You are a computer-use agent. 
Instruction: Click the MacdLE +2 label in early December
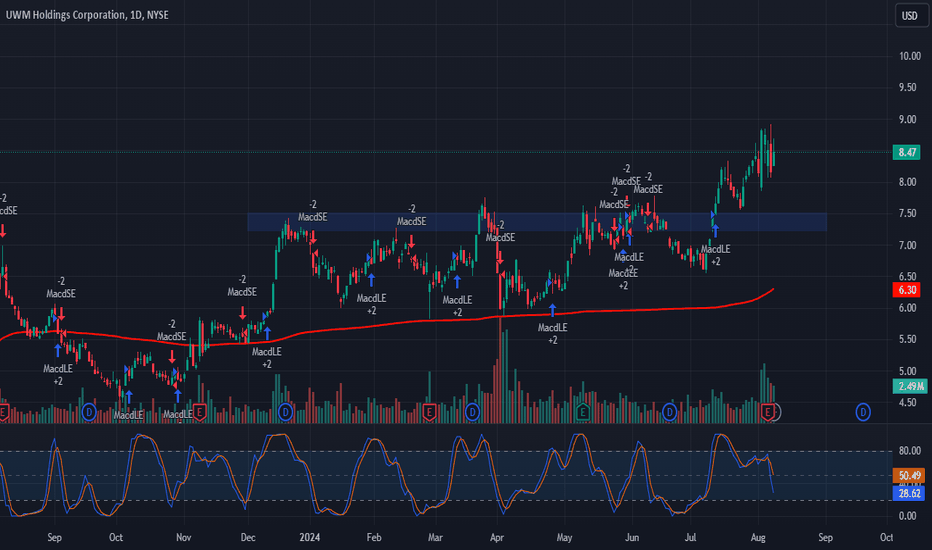pos(266,358)
